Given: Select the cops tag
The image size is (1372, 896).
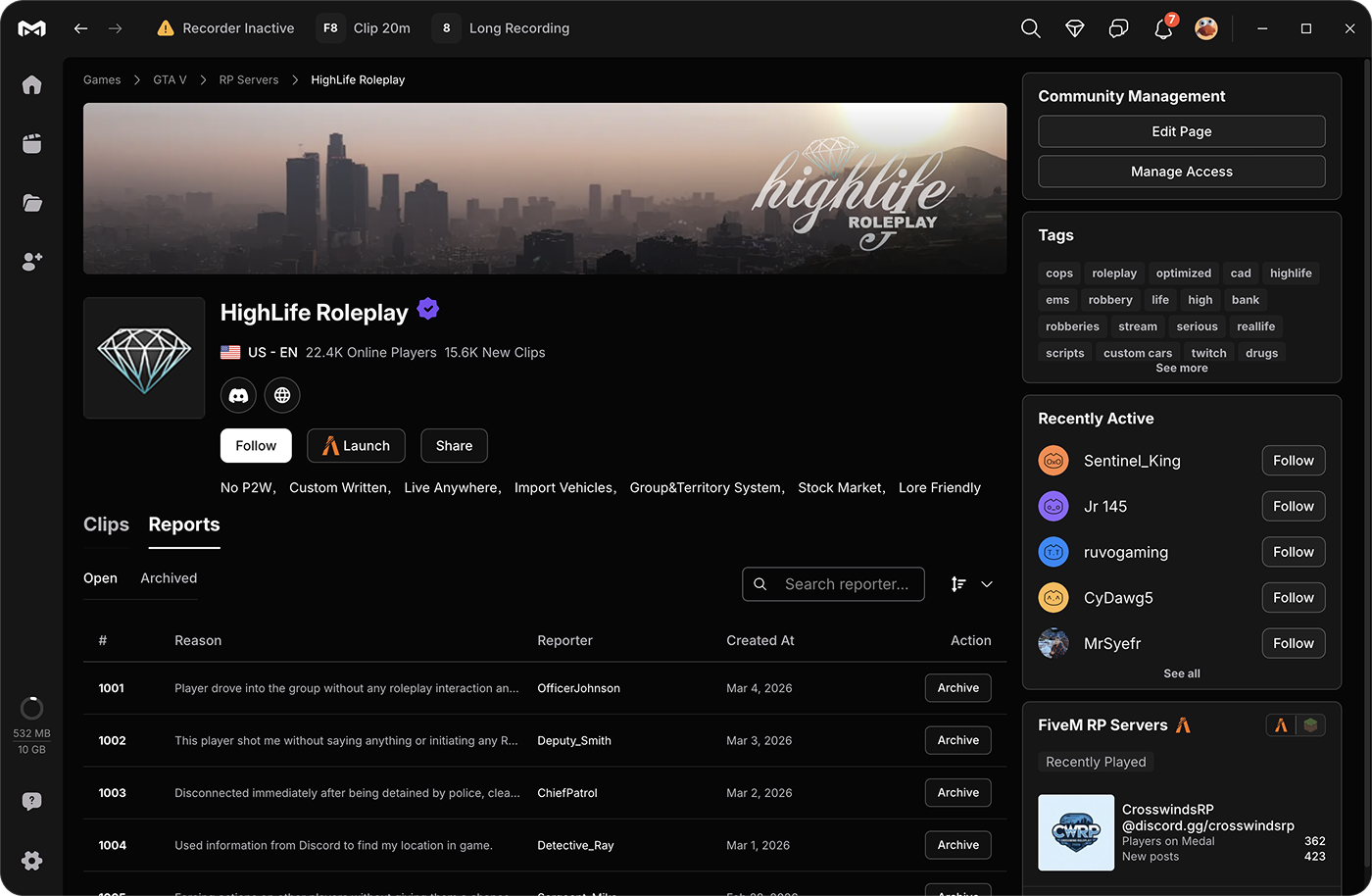Looking at the screenshot, I should coord(1059,274).
